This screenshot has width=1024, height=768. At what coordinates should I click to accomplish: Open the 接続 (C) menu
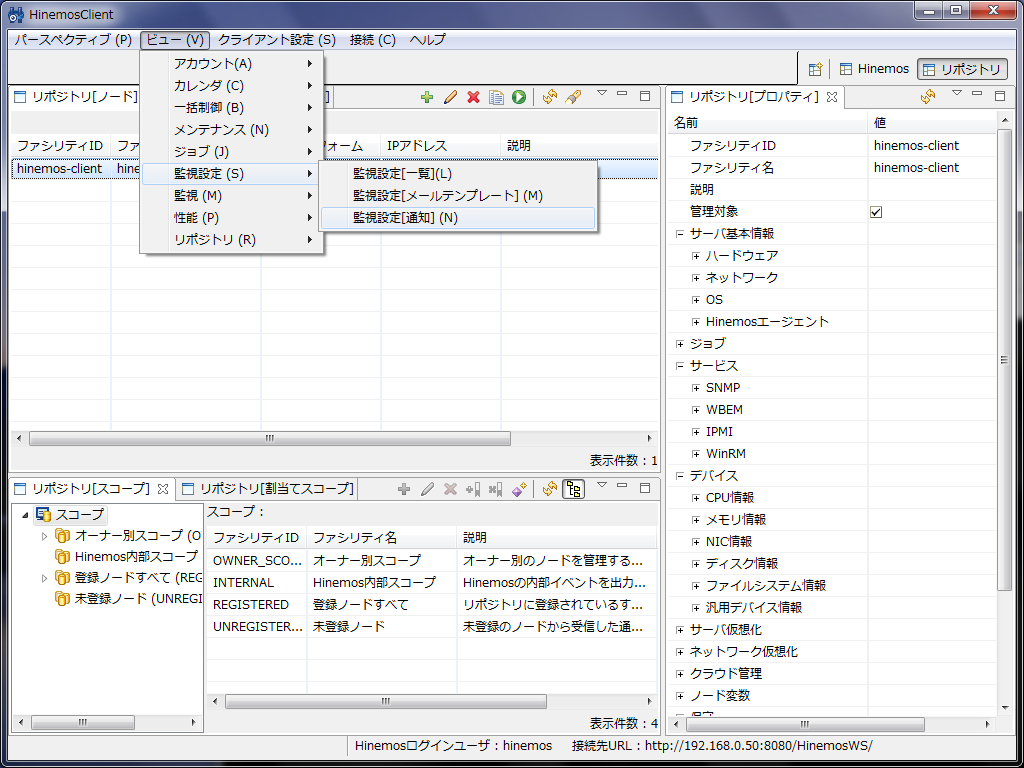[373, 40]
